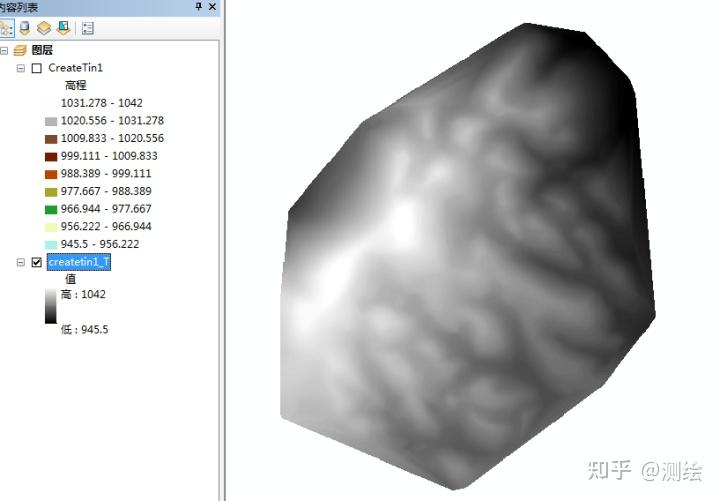This screenshot has height=501, width=720.
Task: Click the 956.222 - 966.944 class label
Action: (x=106, y=226)
